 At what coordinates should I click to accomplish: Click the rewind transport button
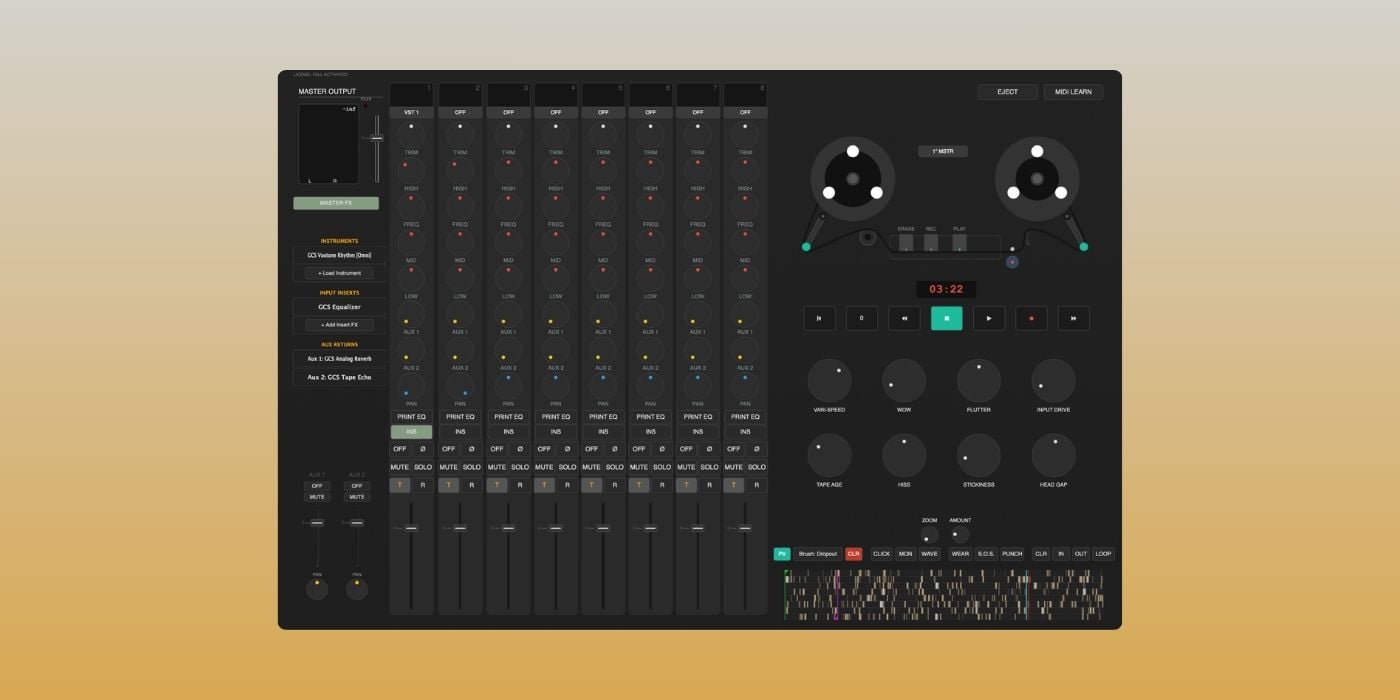coord(904,318)
